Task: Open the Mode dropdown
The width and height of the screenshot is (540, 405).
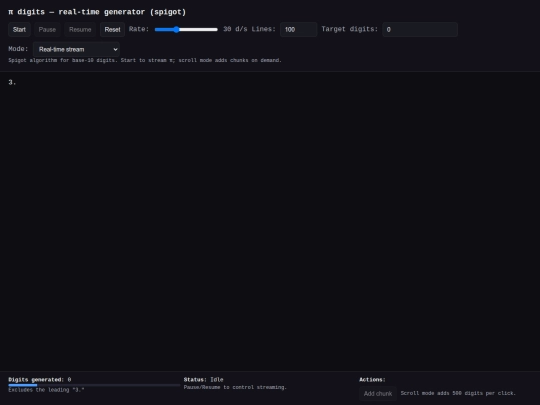Action: pyautogui.click(x=76, y=50)
